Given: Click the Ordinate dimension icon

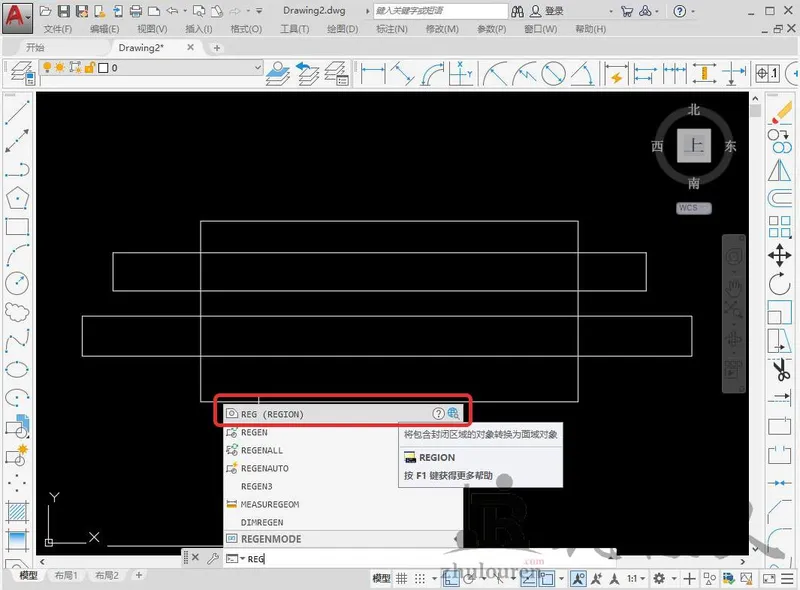Looking at the screenshot, I should coord(461,74).
